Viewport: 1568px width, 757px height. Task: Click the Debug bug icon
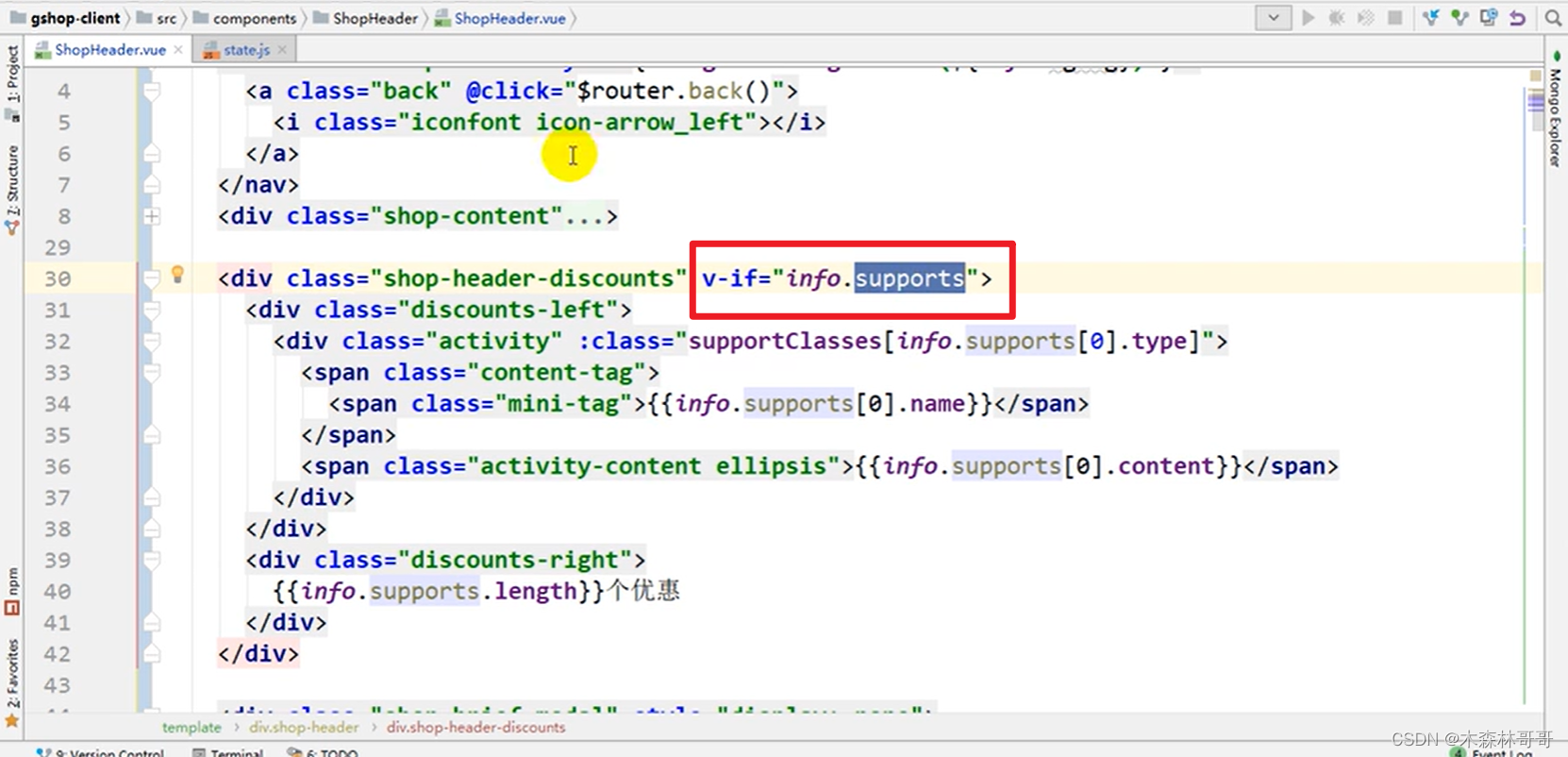pyautogui.click(x=1337, y=18)
